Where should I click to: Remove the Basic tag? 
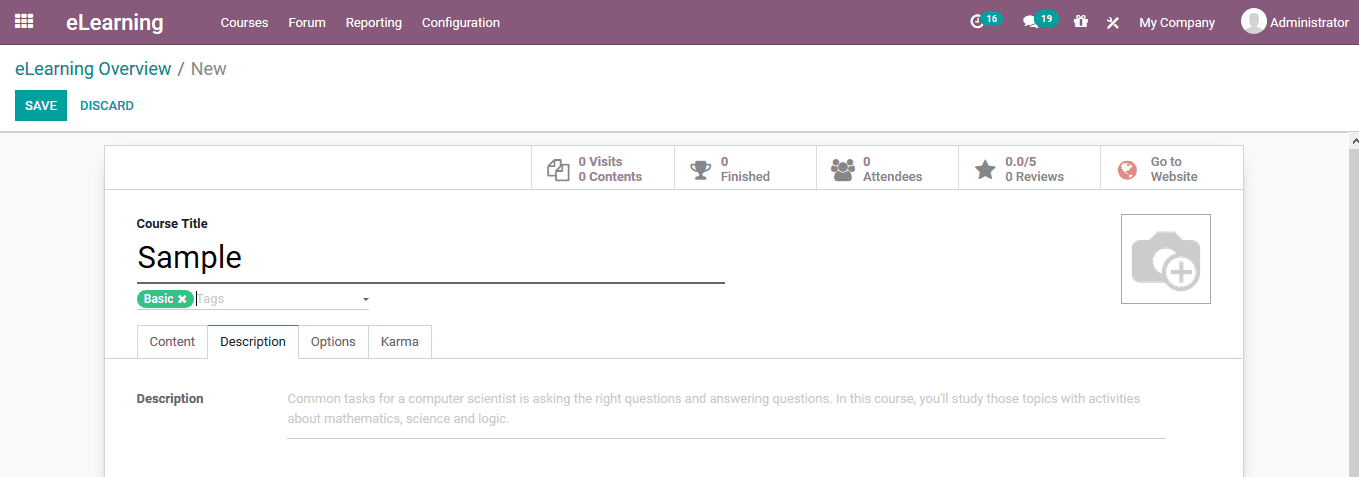[x=182, y=299]
